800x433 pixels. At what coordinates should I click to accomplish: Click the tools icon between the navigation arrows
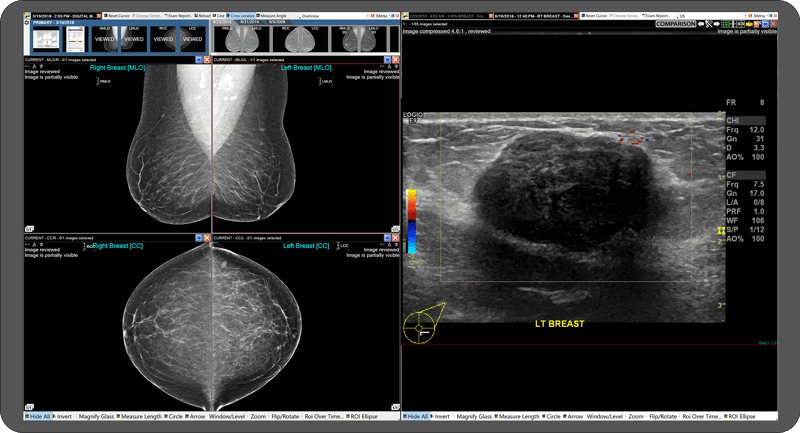coord(709,24)
